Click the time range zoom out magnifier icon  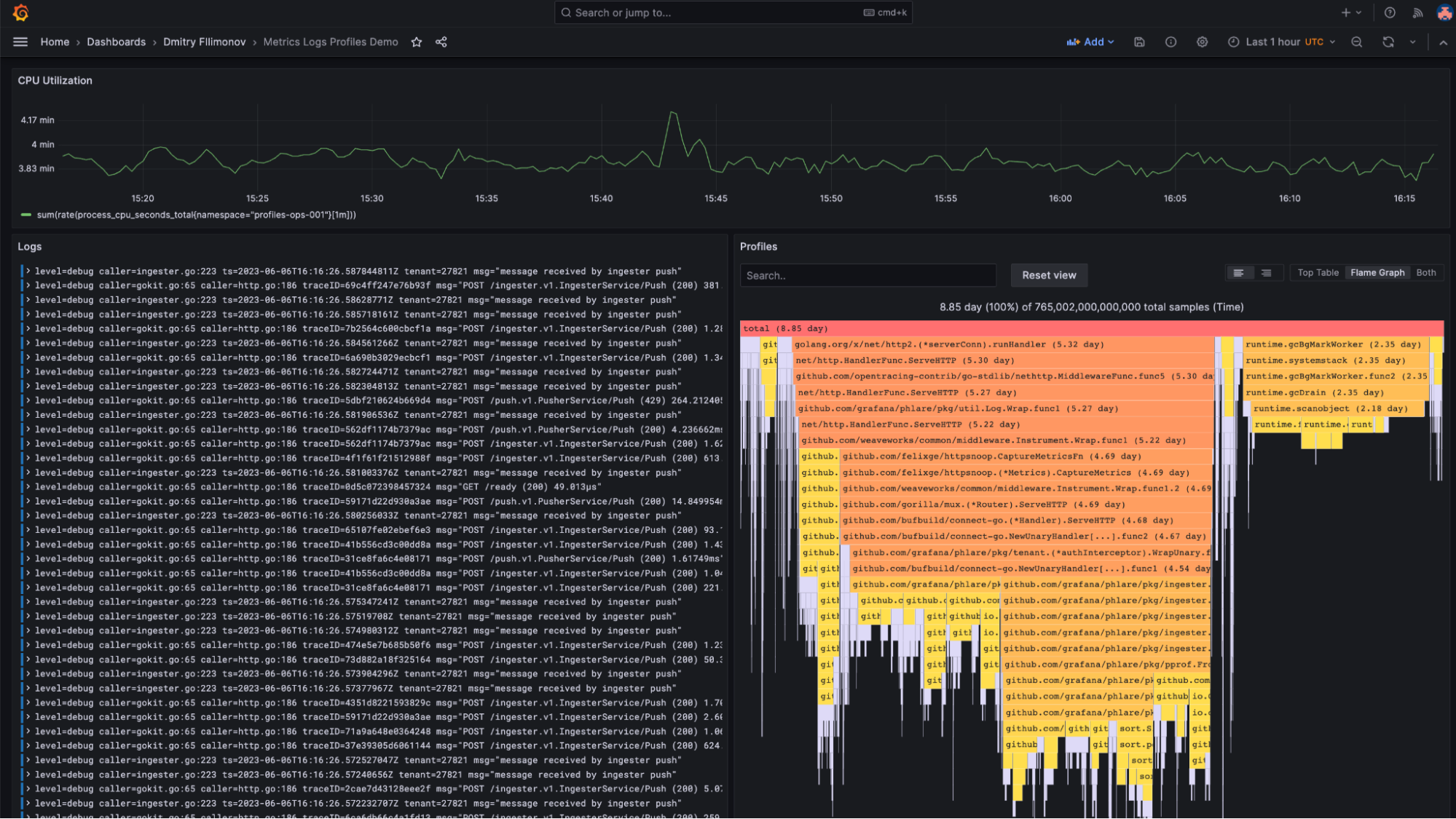(x=1356, y=41)
